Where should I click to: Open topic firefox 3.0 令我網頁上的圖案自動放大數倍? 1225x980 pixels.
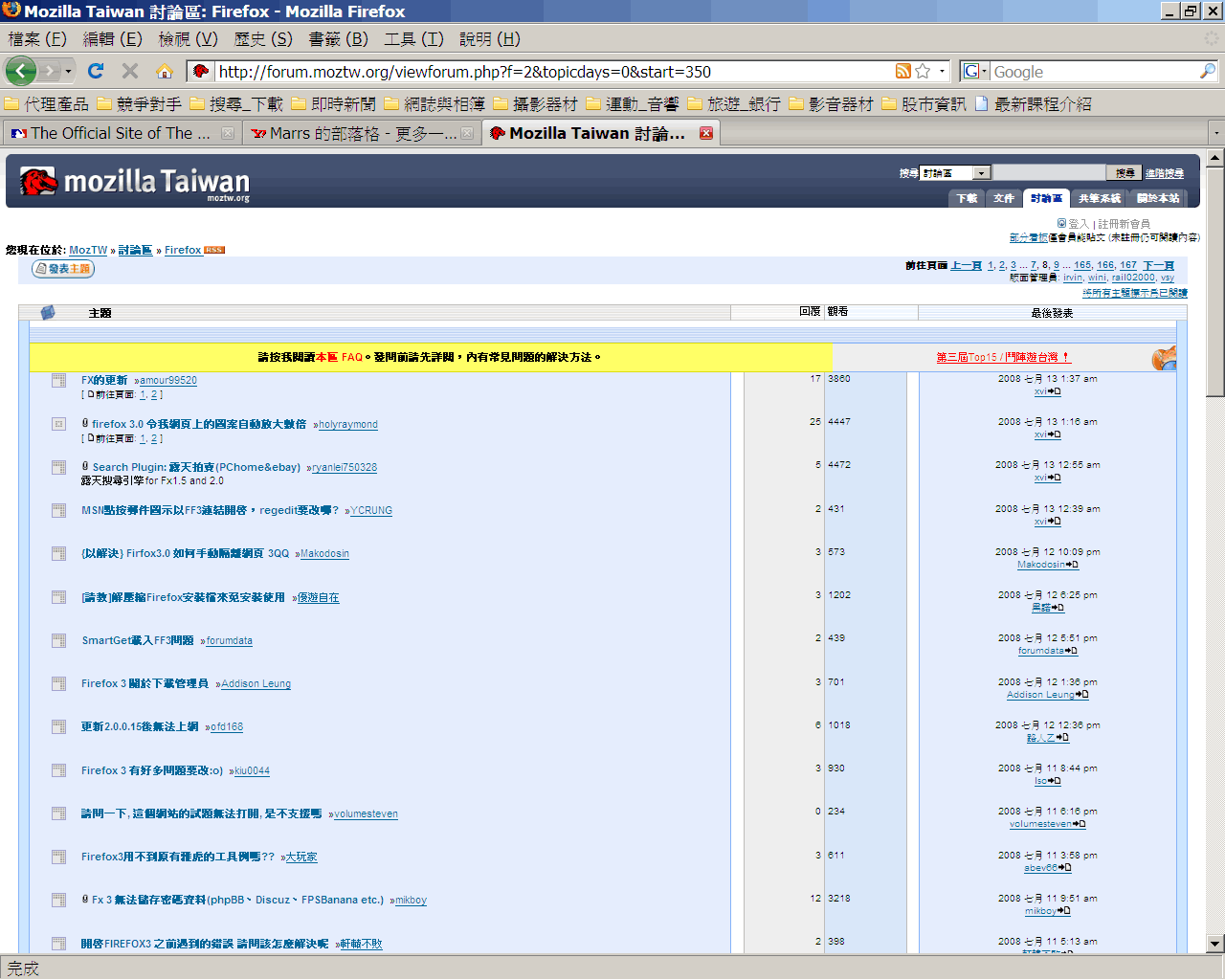pos(199,424)
